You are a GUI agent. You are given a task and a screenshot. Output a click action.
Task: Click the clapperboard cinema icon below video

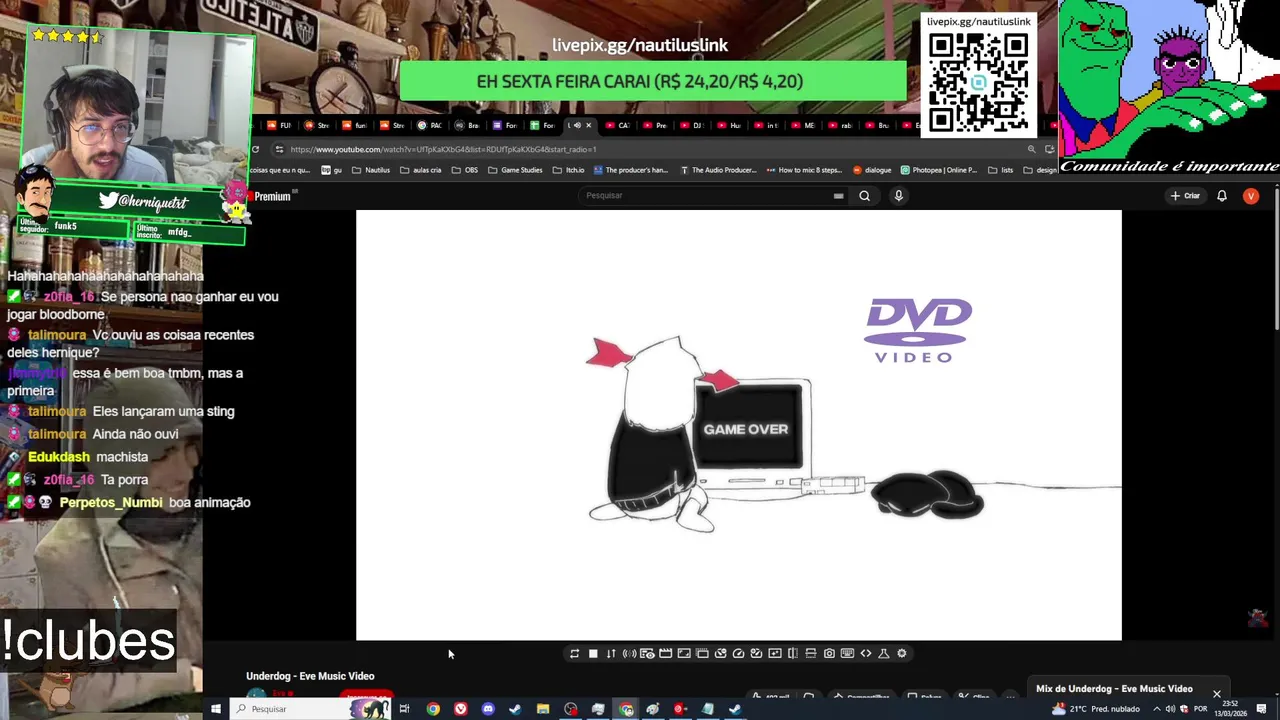coord(665,653)
